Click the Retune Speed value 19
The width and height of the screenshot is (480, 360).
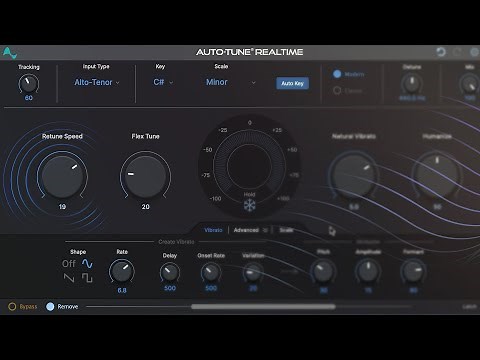click(x=62, y=207)
